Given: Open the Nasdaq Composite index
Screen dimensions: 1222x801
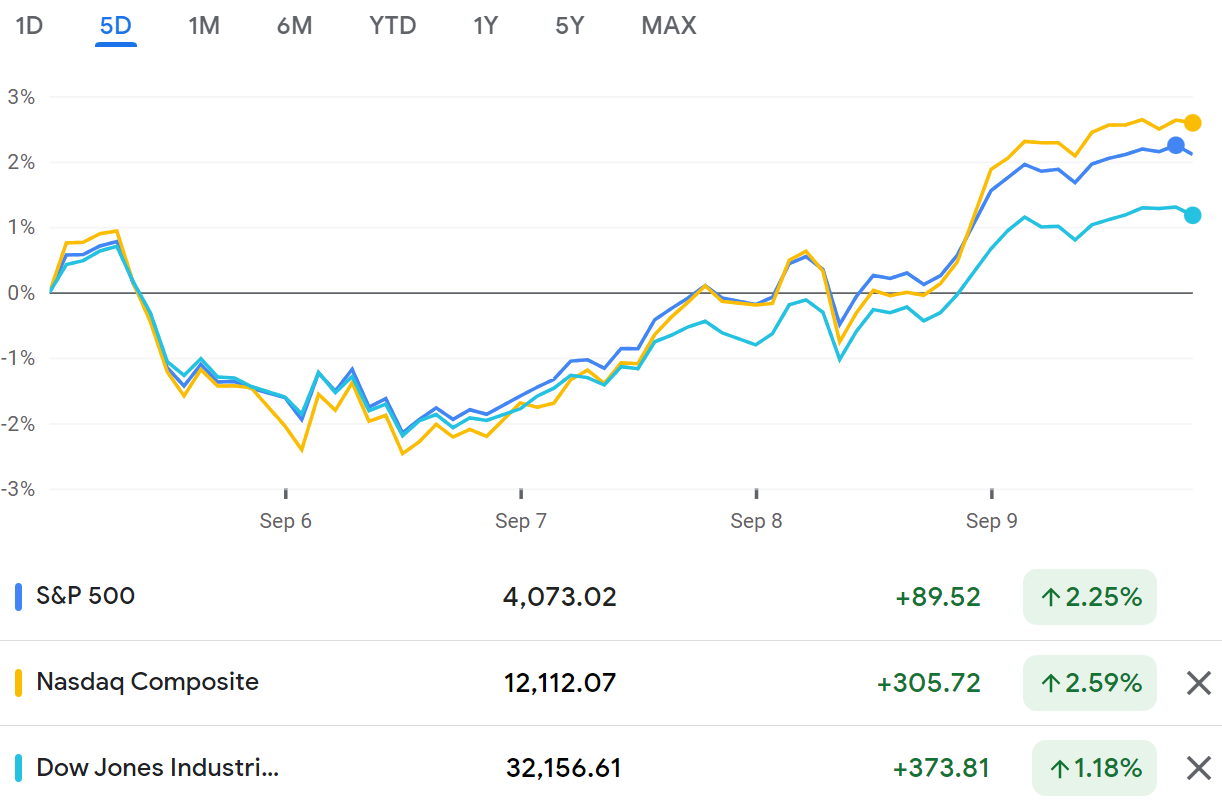Looking at the screenshot, I should coord(147,682).
